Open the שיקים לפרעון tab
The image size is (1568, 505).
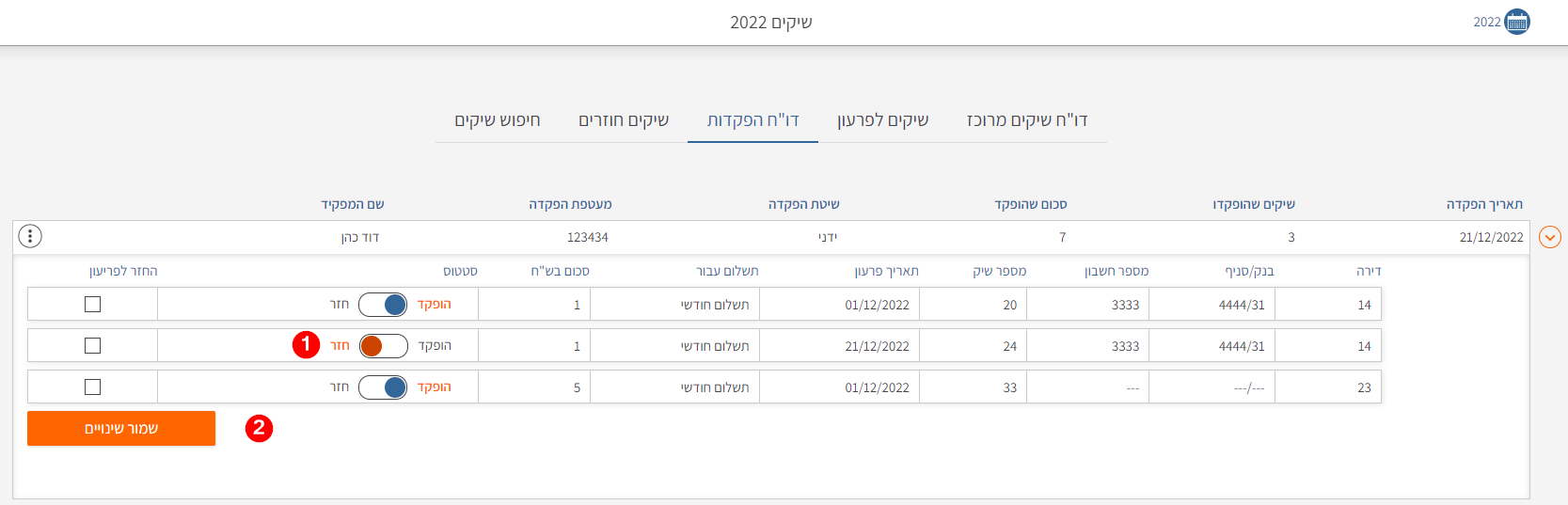(882, 120)
